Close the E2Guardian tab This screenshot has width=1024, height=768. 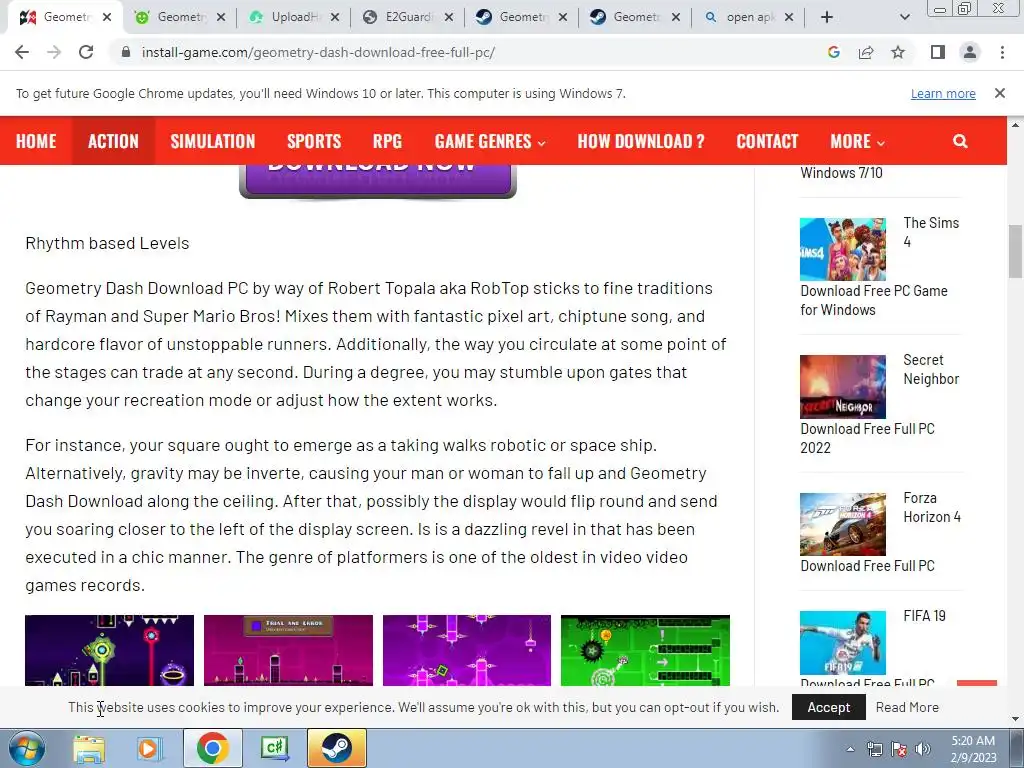pyautogui.click(x=449, y=17)
